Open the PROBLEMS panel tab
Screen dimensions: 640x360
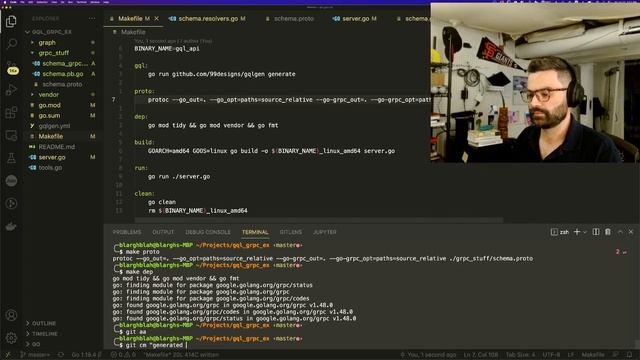click(127, 232)
